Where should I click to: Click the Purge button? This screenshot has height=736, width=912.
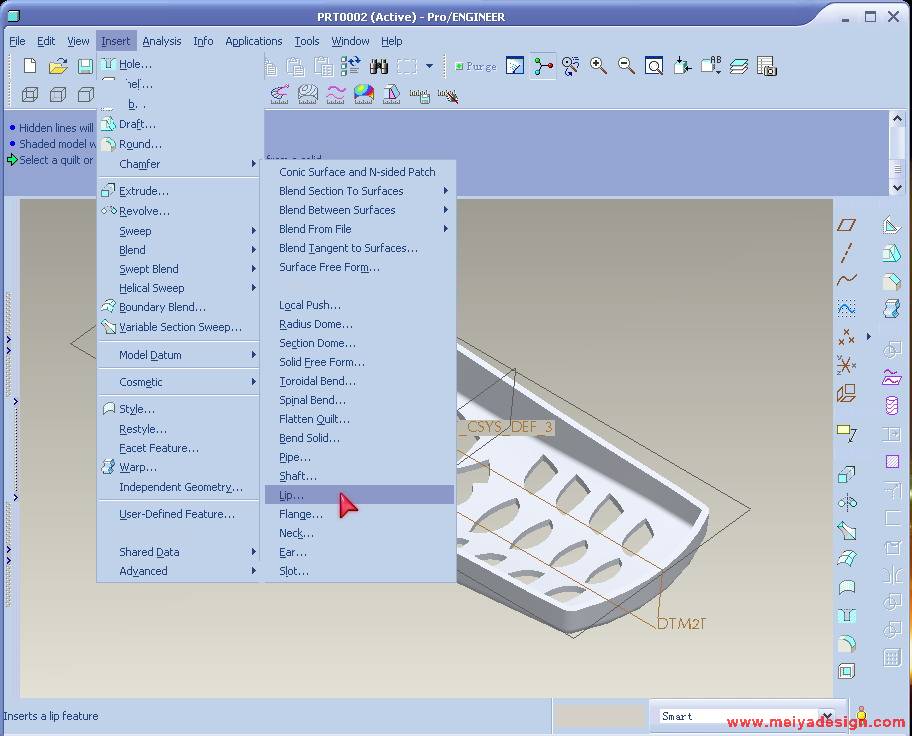[x=475, y=66]
